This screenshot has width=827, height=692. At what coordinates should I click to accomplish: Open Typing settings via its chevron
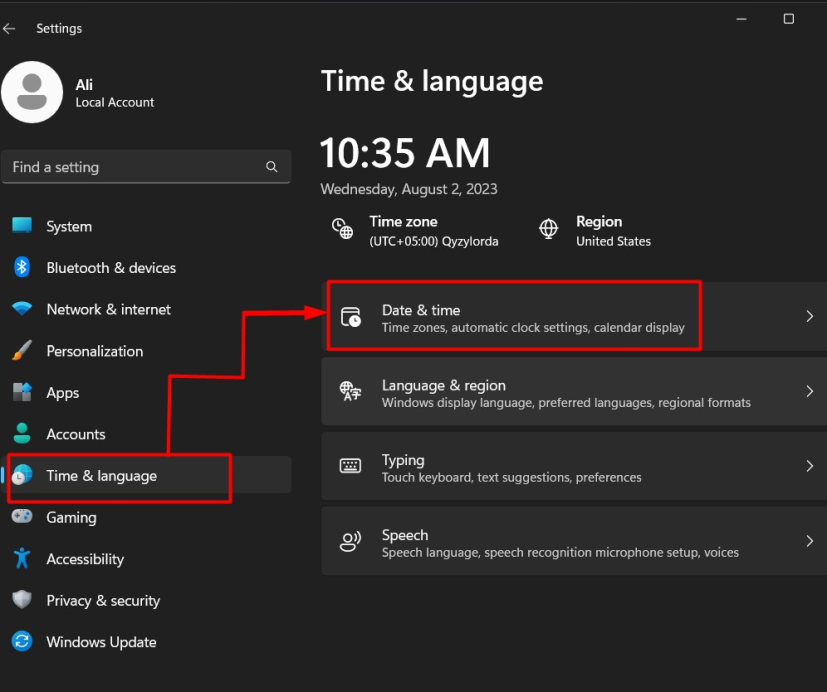(x=809, y=467)
